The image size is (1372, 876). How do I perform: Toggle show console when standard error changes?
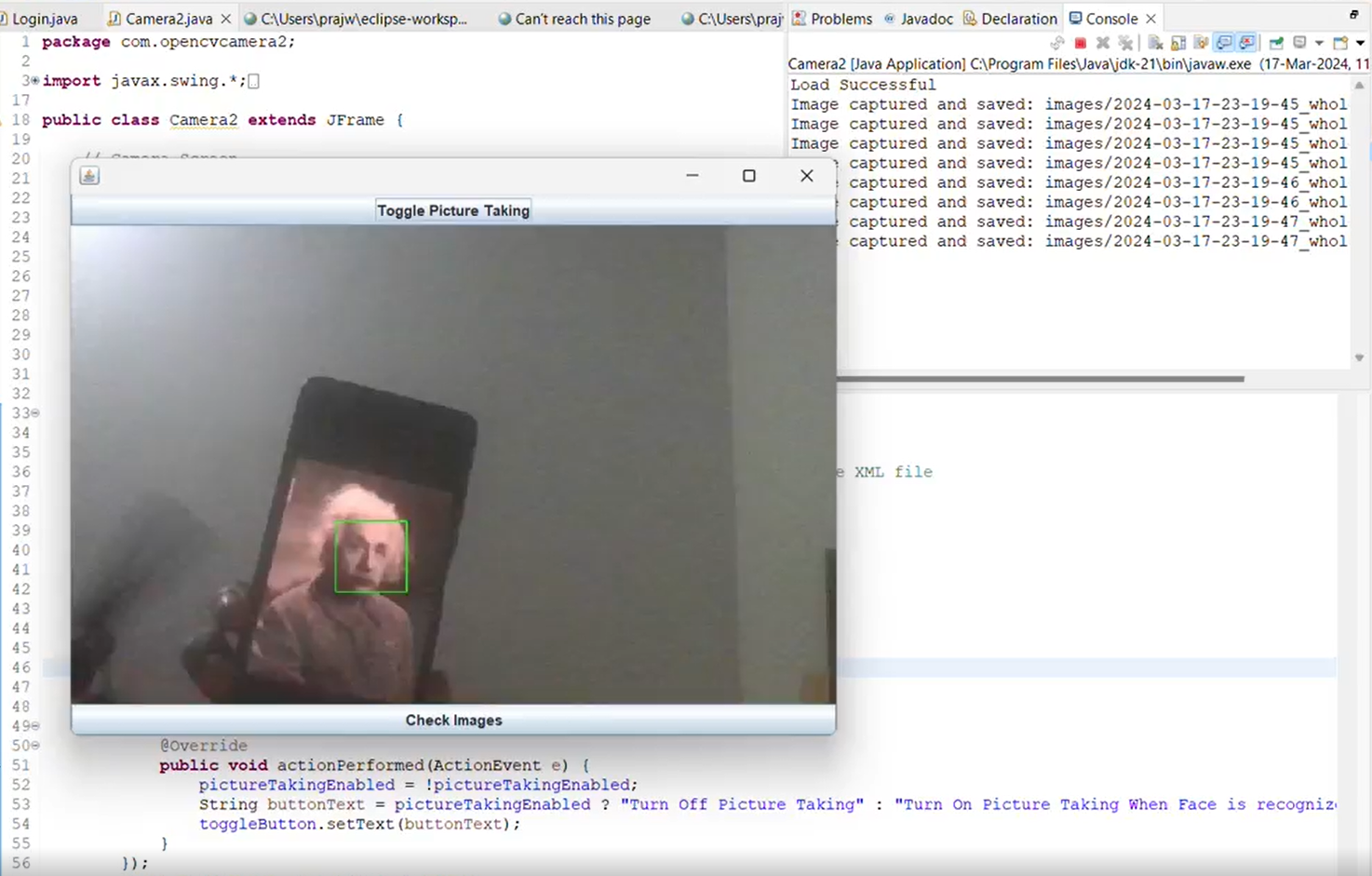pos(1246,43)
